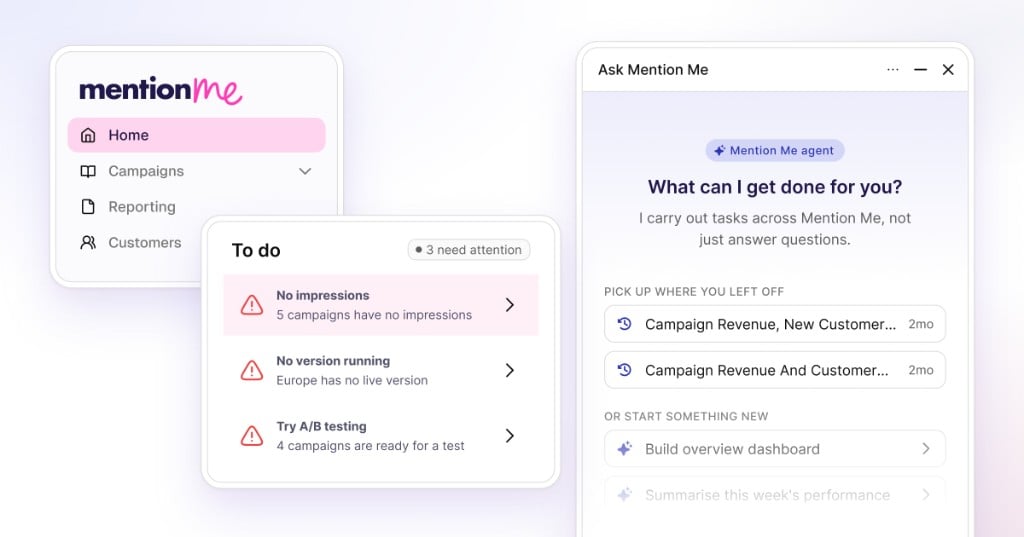Screen dimensions: 1024x537
Task: Click 'OR START SOMETHING NEW' label
Action: 686,416
